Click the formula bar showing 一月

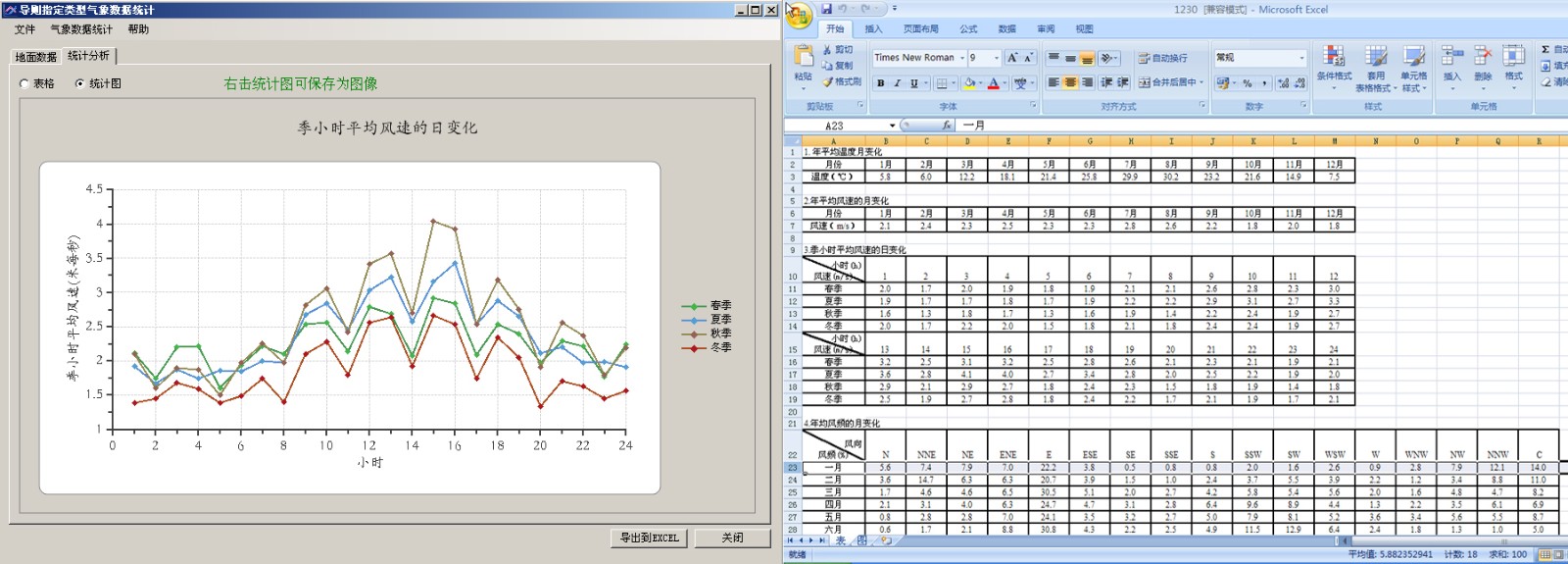point(1262,126)
